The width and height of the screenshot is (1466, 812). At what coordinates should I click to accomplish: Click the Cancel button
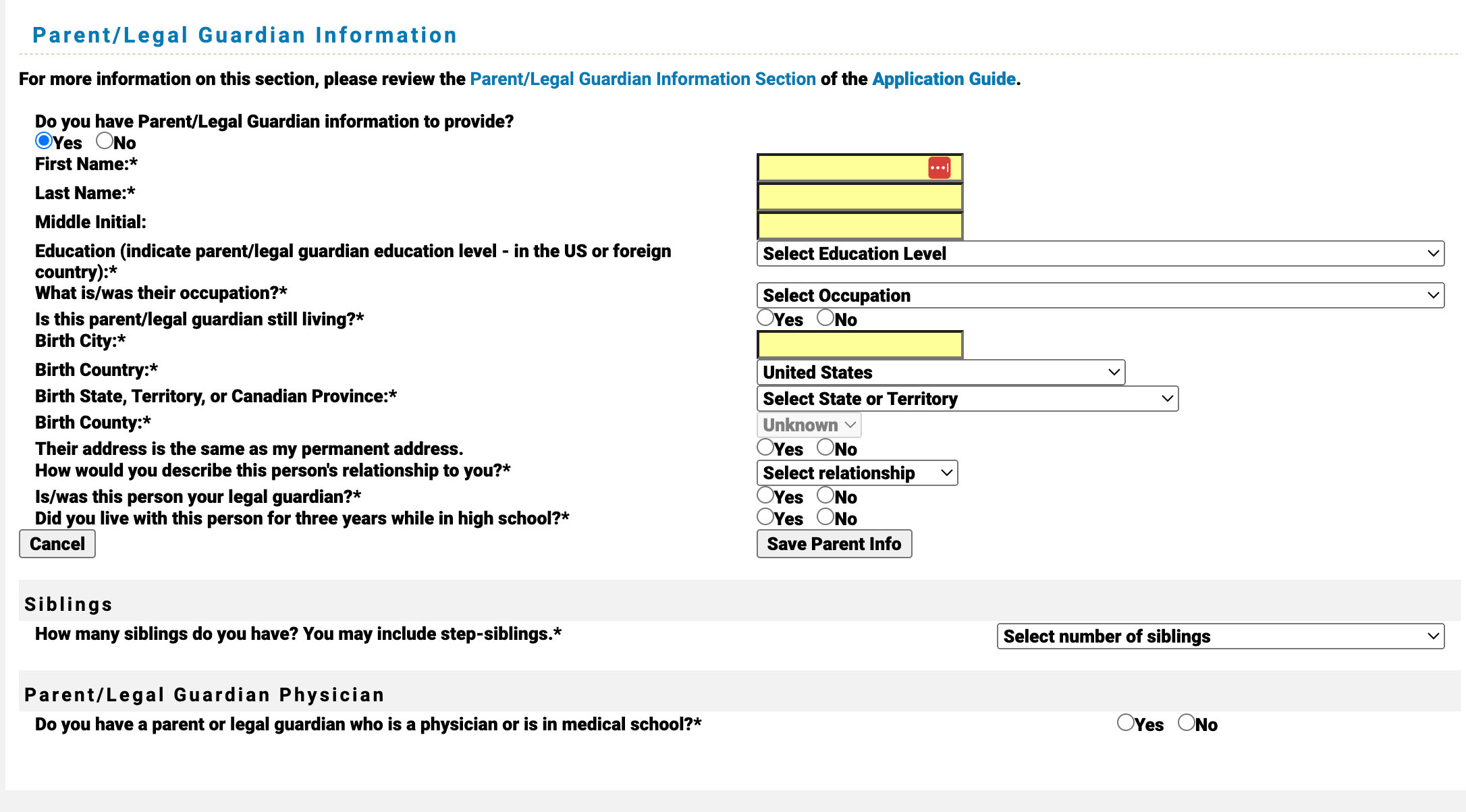(x=57, y=543)
